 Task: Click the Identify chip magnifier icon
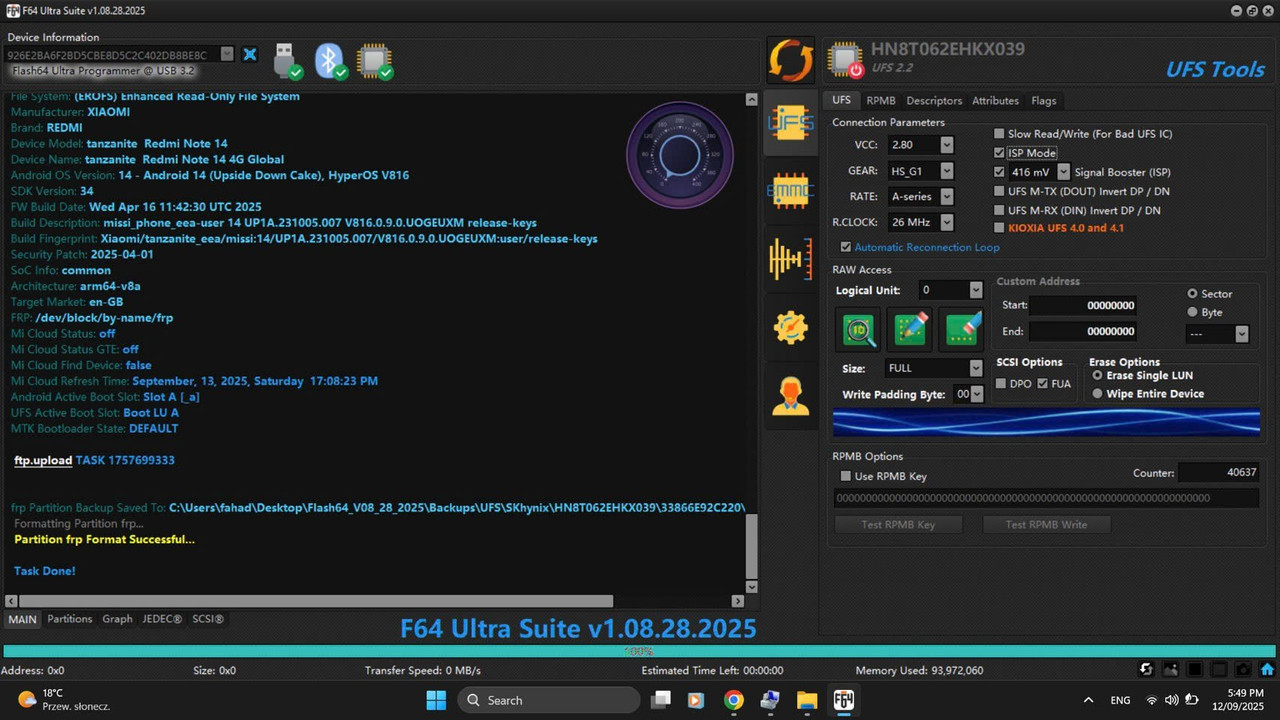pyautogui.click(x=860, y=329)
